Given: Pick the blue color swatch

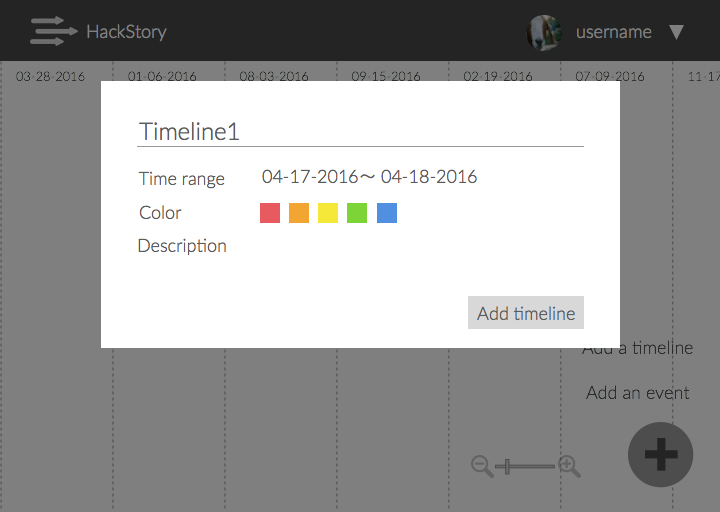Looking at the screenshot, I should coord(387,213).
